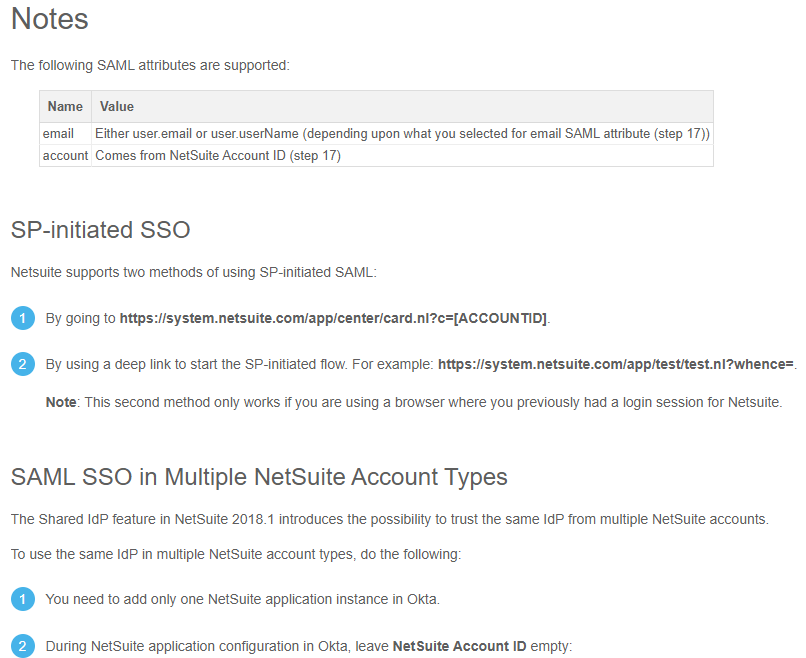The width and height of the screenshot is (806, 658).
Task: Click the bold 'NetSuite Account ID' text
Action: click(459, 646)
